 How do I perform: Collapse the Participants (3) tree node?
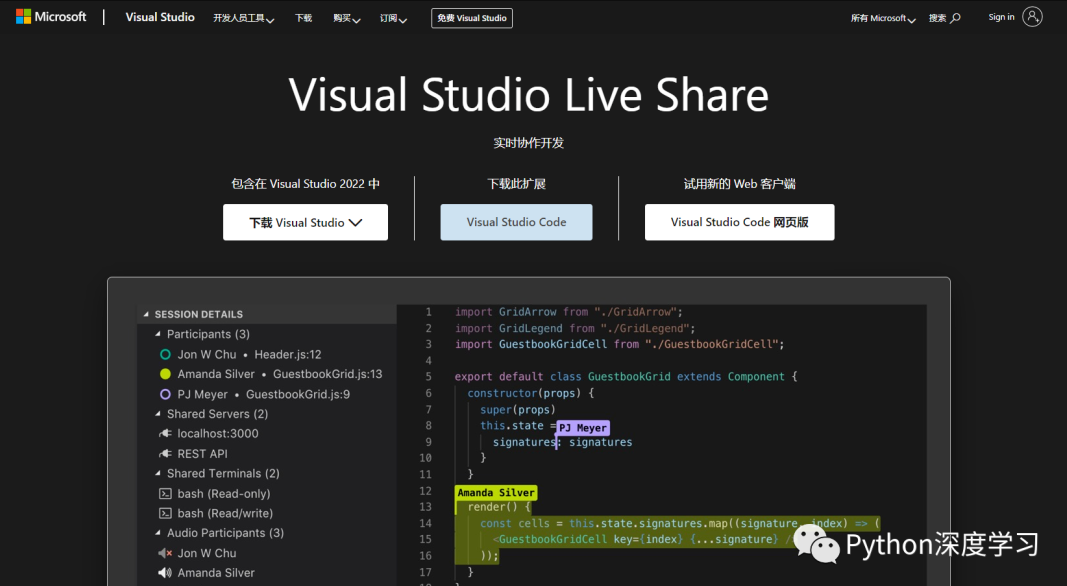click(158, 334)
